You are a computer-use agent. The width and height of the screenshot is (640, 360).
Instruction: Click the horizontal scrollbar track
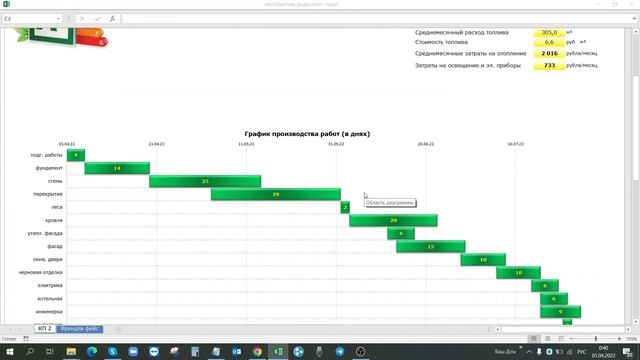(563, 329)
